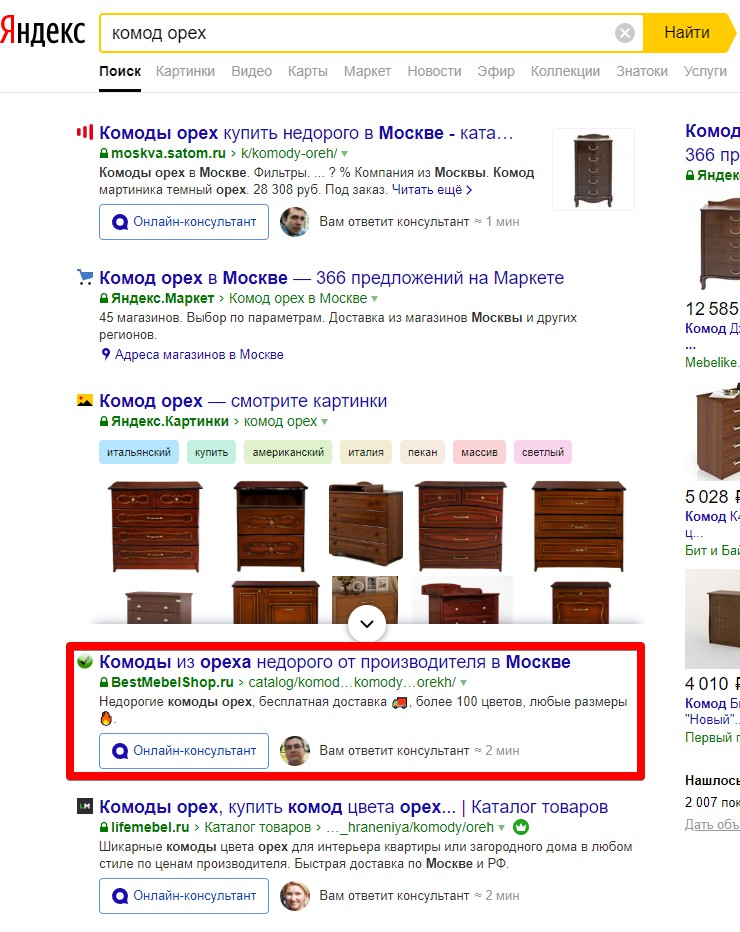Open 'Адреса магазинов в Москве' link

click(199, 354)
